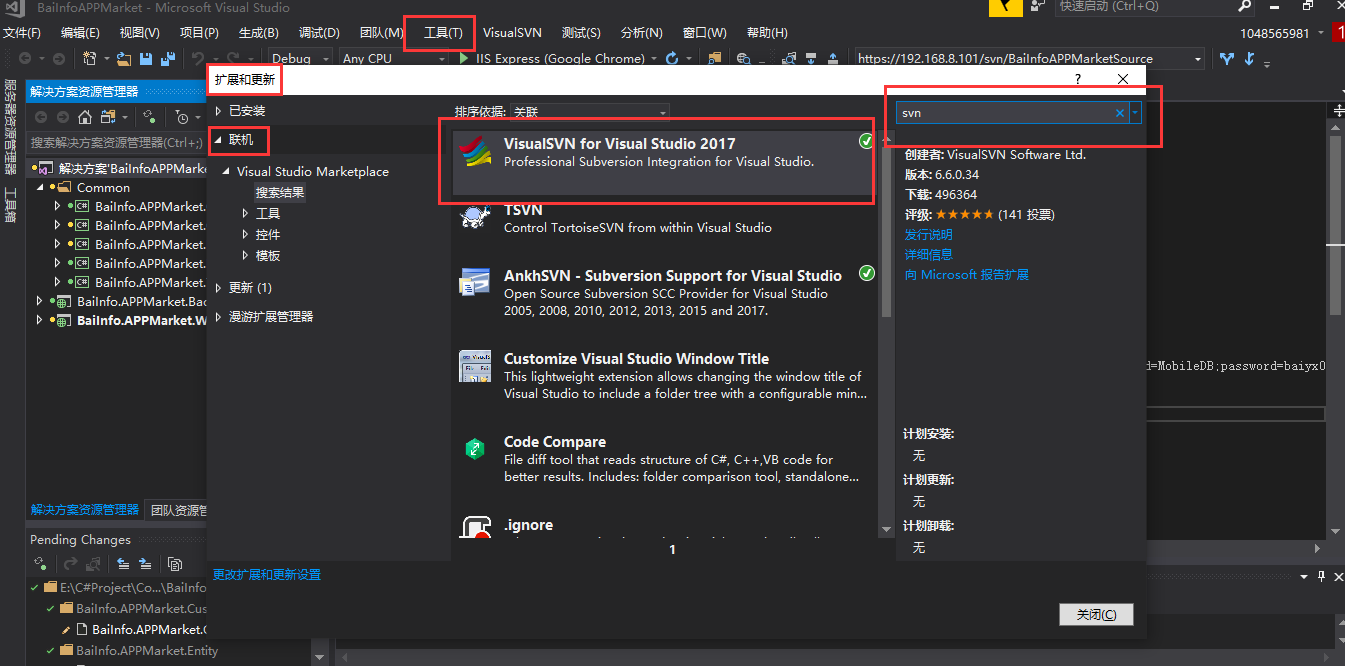The width and height of the screenshot is (1345, 666).
Task: Open the 帮助(H) menu
Action: [767, 33]
